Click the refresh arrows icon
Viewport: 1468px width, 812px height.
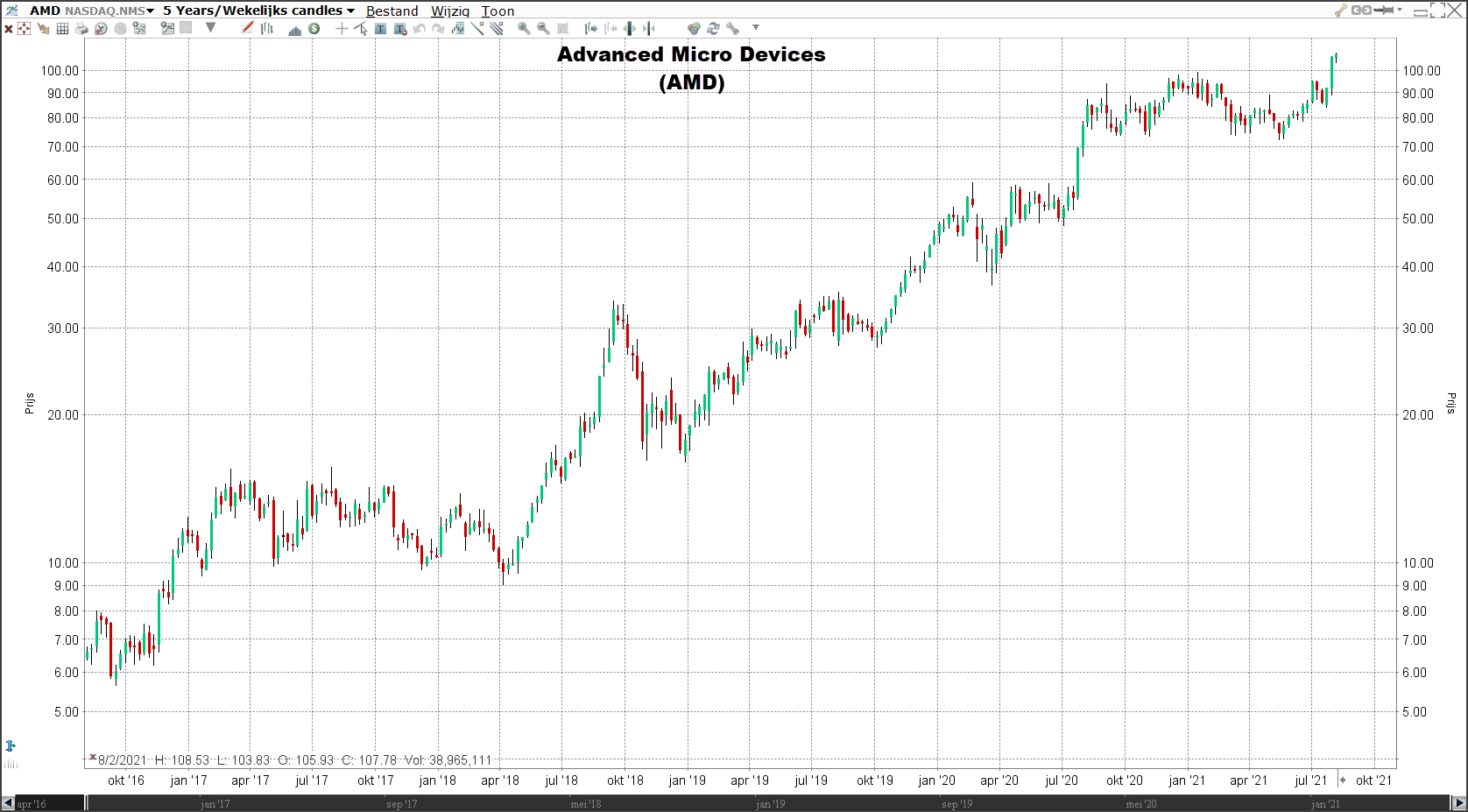[x=713, y=29]
